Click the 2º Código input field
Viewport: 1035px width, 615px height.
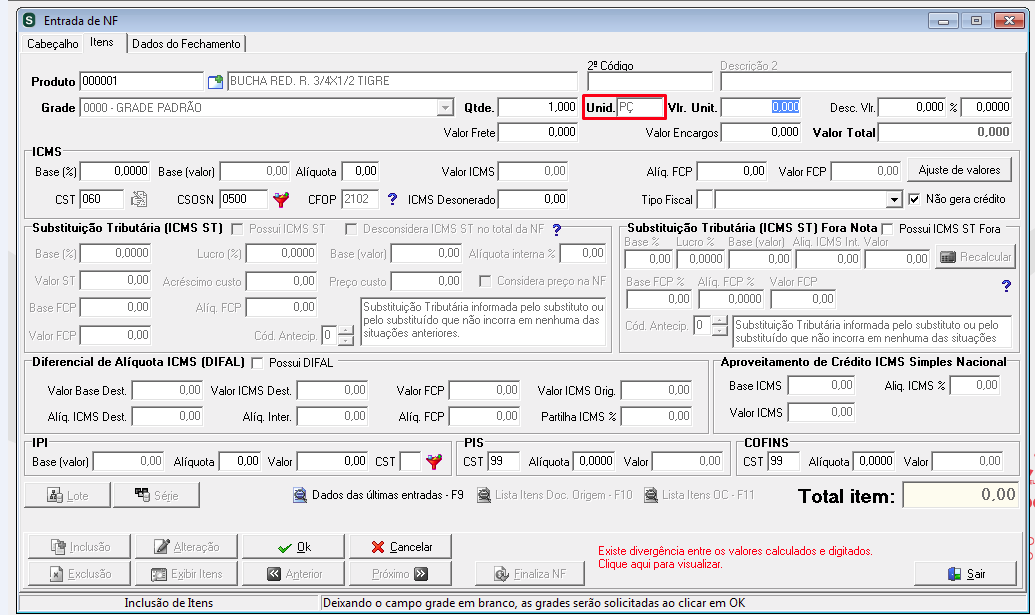point(650,81)
